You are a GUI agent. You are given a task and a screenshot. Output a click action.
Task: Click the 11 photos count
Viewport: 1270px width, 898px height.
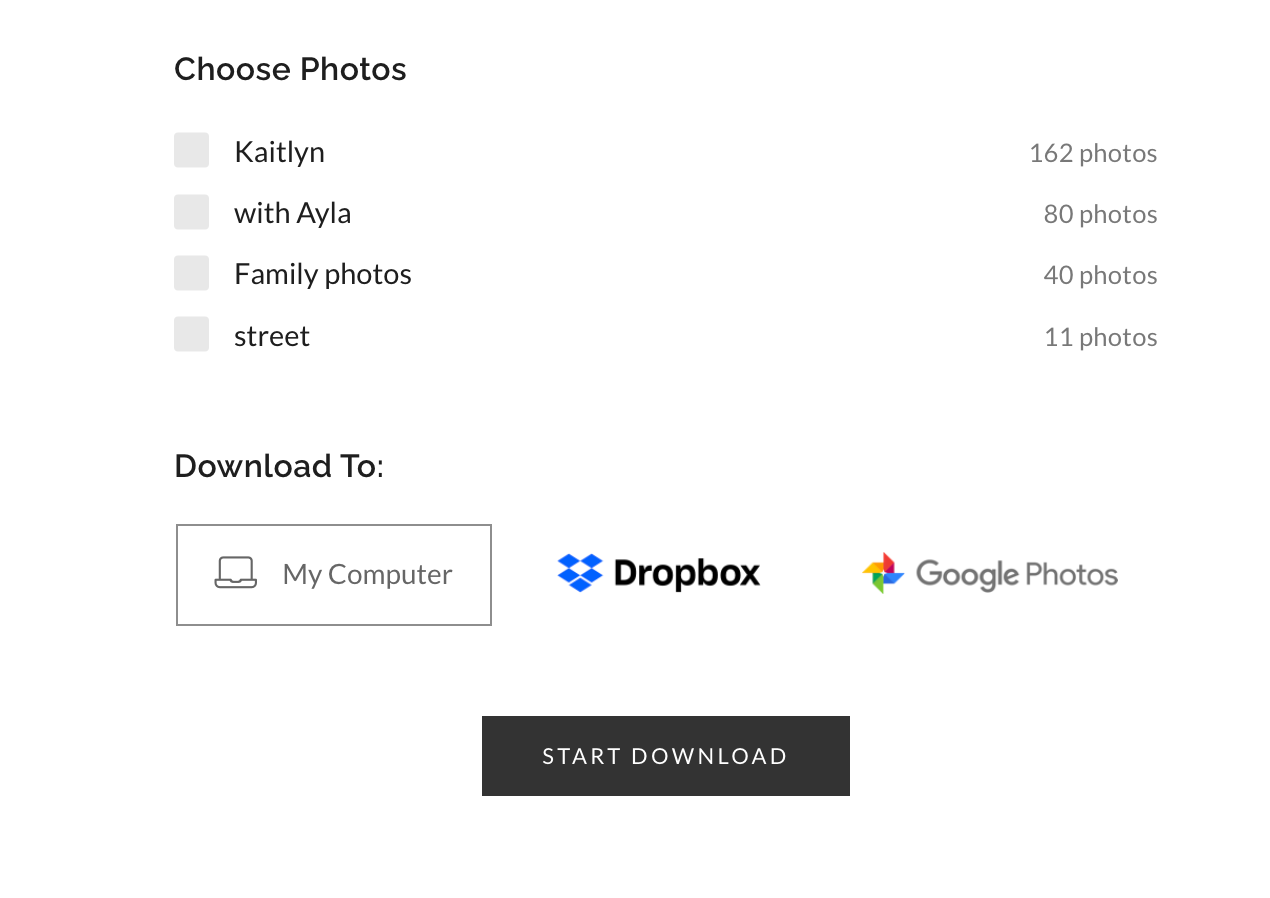pos(1100,337)
